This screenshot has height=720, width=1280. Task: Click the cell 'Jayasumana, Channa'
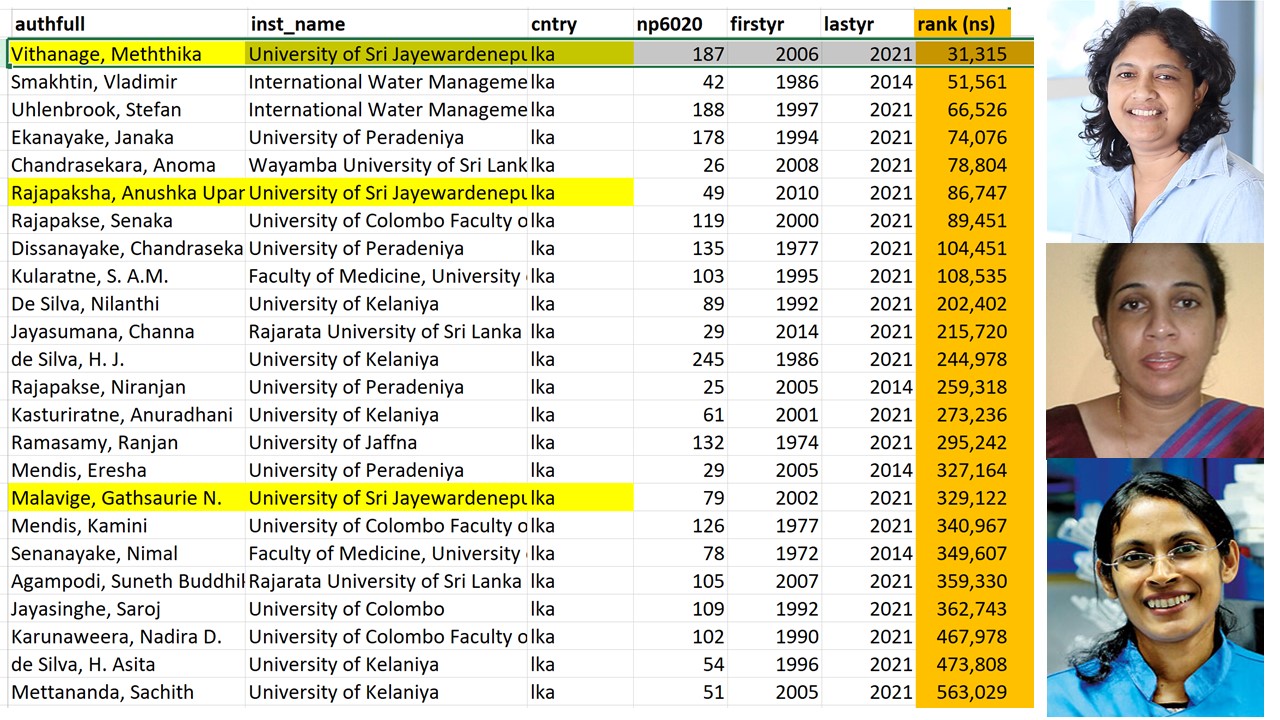tap(127, 331)
